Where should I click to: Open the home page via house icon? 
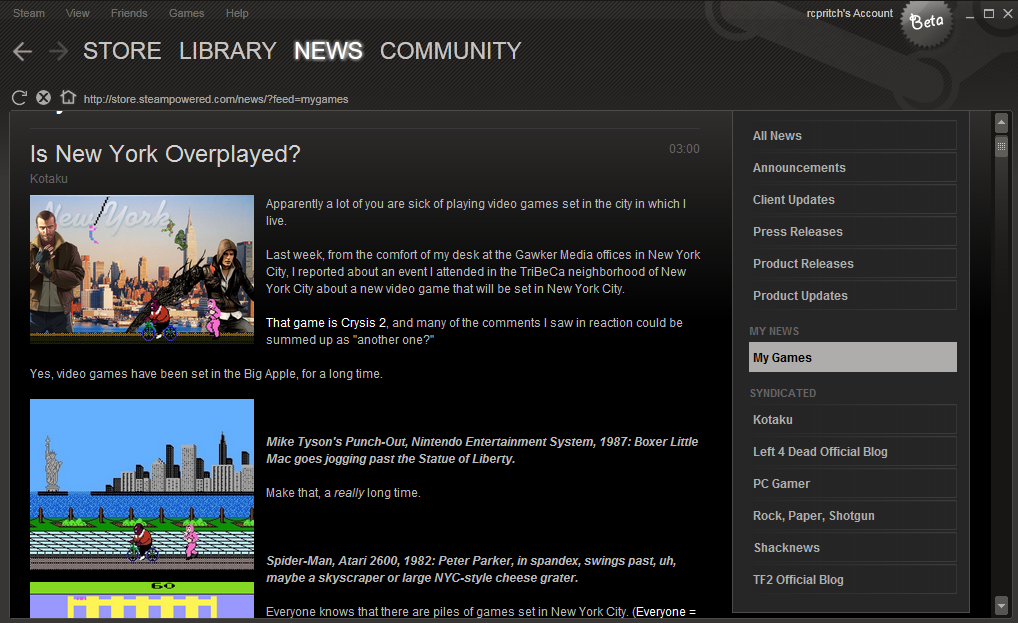(68, 97)
